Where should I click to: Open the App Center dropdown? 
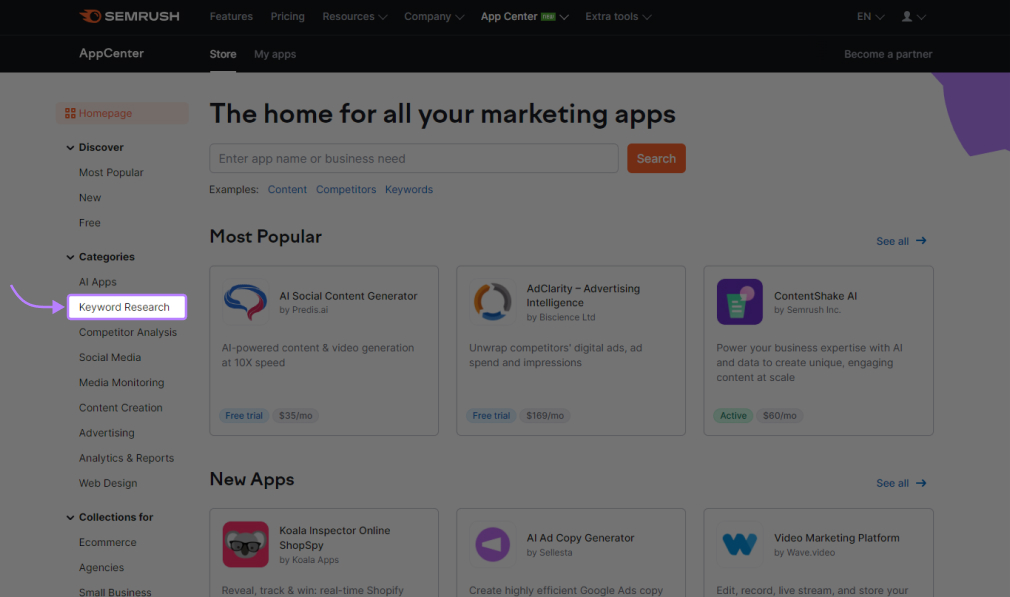524,17
